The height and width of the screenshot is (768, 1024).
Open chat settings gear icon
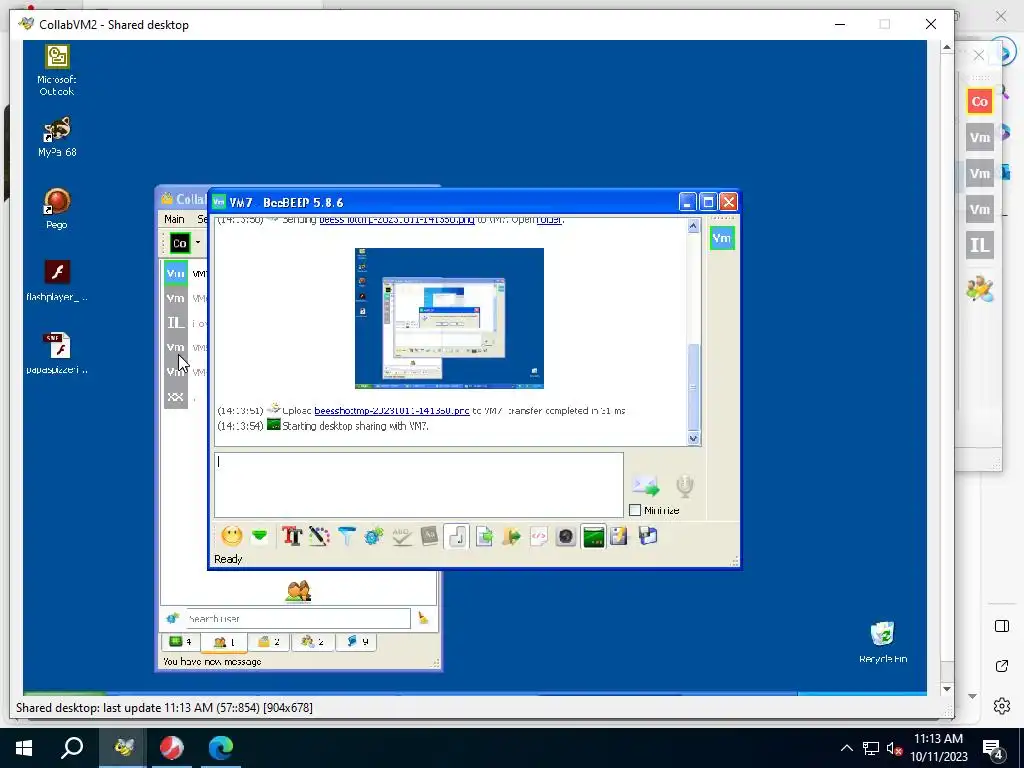point(374,536)
